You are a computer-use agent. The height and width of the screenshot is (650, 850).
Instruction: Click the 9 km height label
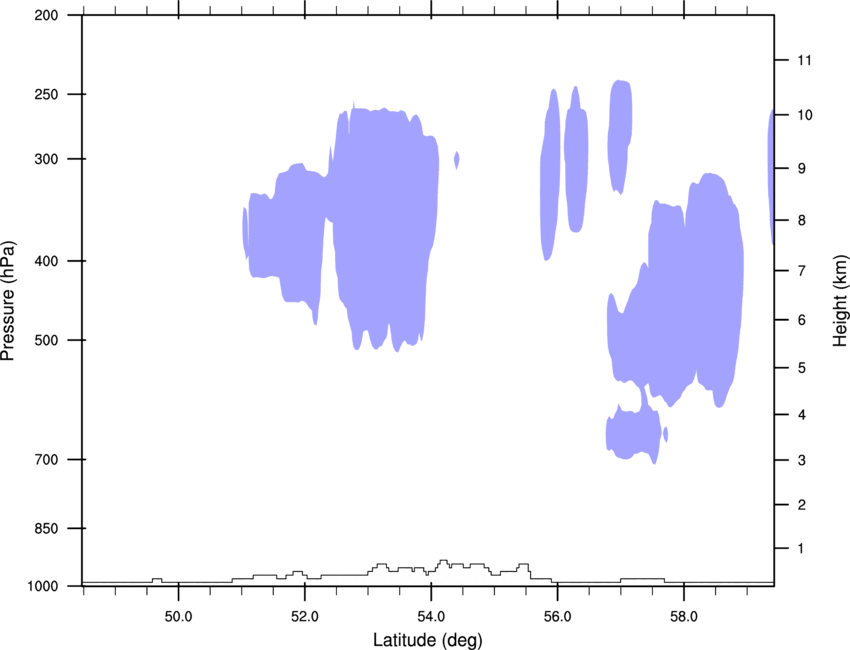coord(802,169)
